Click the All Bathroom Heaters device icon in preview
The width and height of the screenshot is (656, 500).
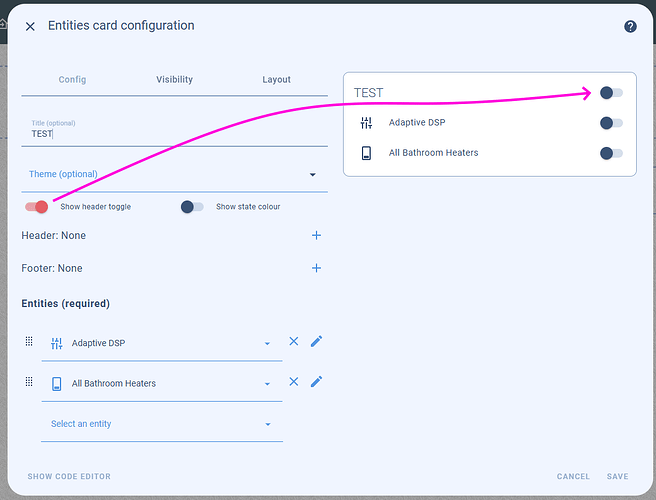366,153
